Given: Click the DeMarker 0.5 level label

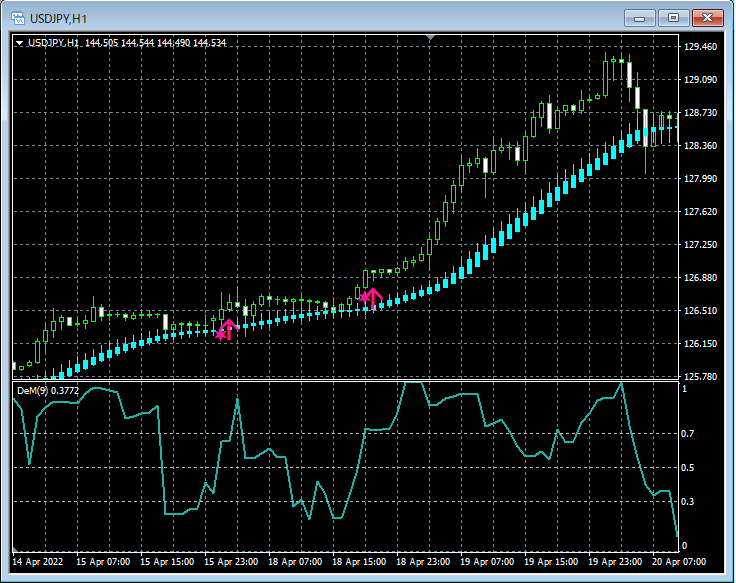Looking at the screenshot, I should [688, 468].
